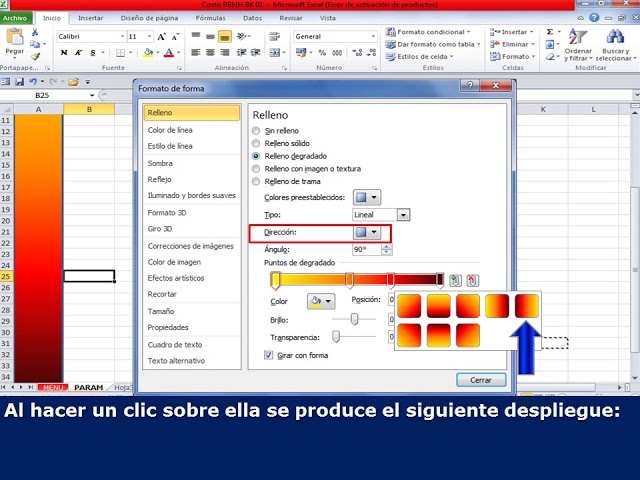Open the Tipo Lineal dropdown
This screenshot has width=640, height=480.
(x=381, y=215)
